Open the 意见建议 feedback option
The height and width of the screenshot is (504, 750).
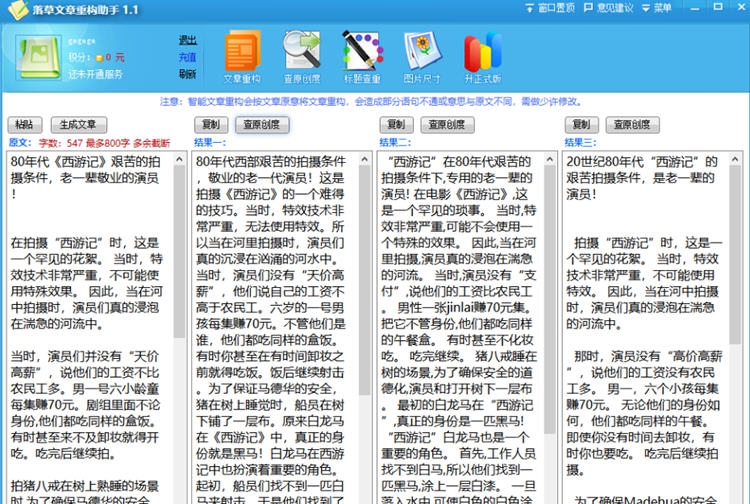(615, 7)
